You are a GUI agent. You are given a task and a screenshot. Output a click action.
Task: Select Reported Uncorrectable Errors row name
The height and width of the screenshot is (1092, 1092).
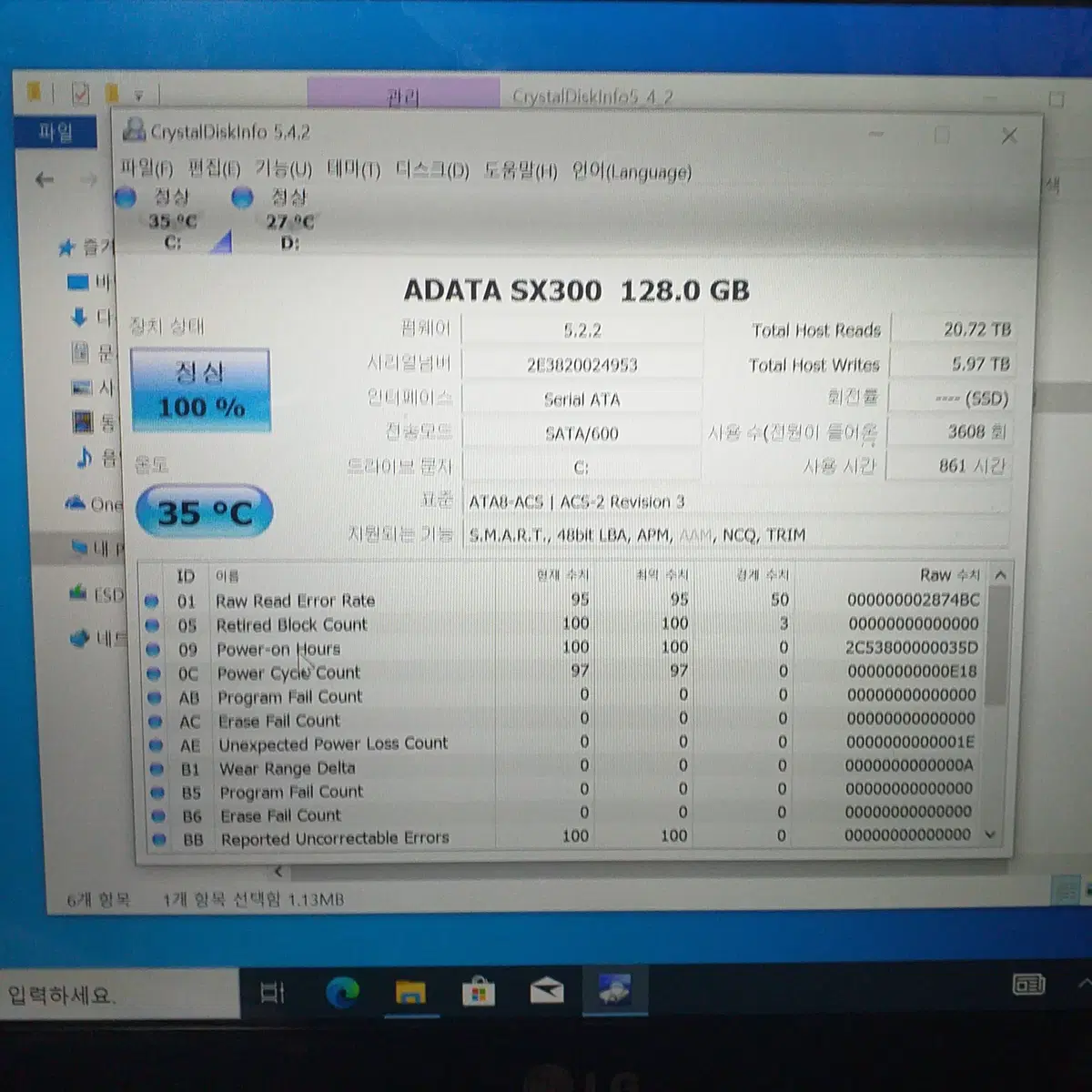click(335, 838)
